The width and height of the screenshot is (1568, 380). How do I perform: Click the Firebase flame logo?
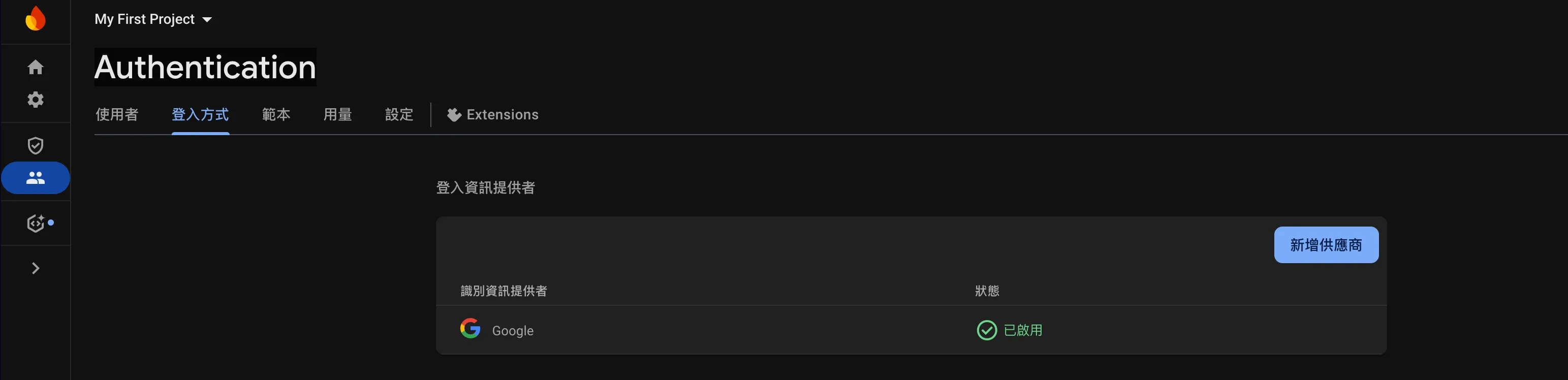pyautogui.click(x=35, y=19)
